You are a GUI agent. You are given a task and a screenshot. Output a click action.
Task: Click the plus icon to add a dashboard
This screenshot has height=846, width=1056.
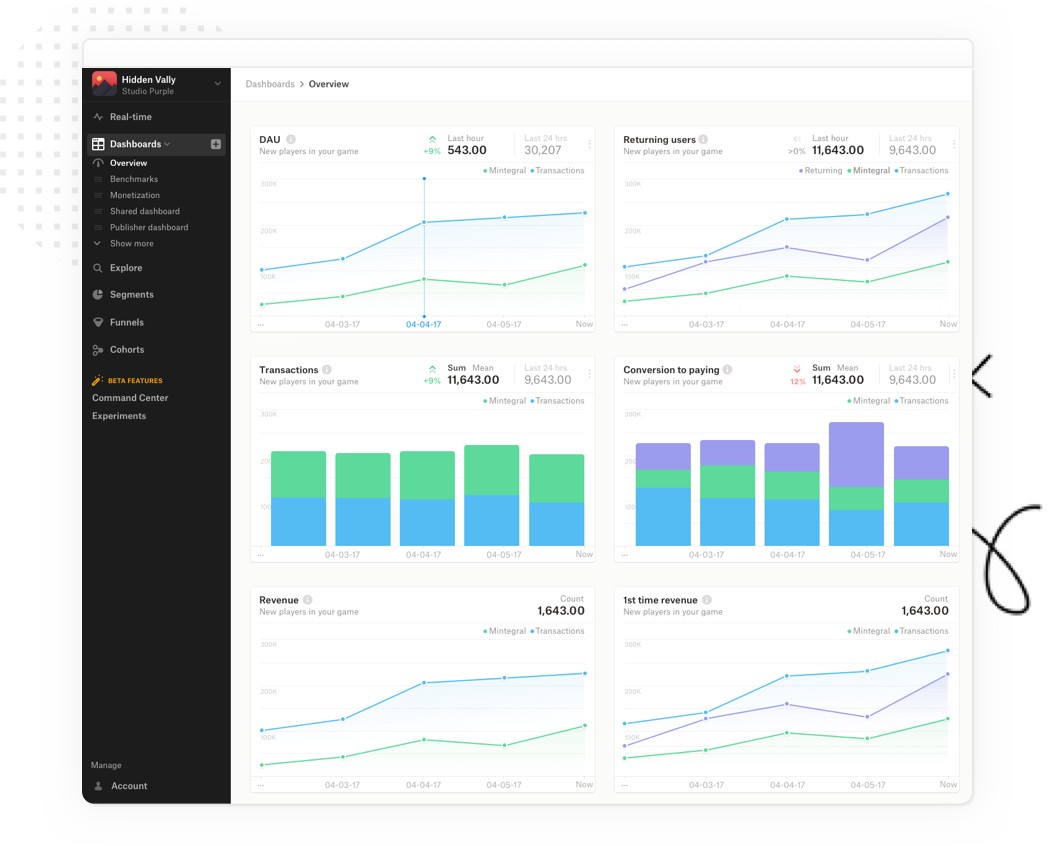coord(216,144)
